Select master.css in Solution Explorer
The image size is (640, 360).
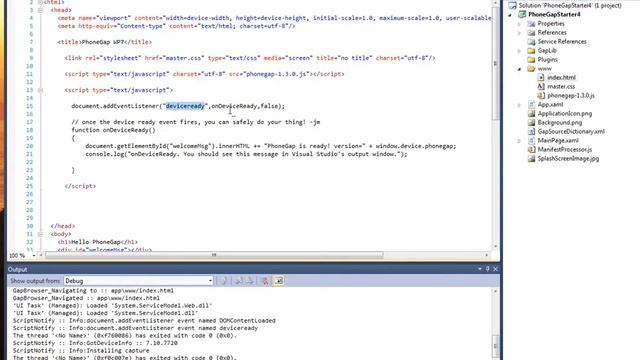click(x=561, y=87)
